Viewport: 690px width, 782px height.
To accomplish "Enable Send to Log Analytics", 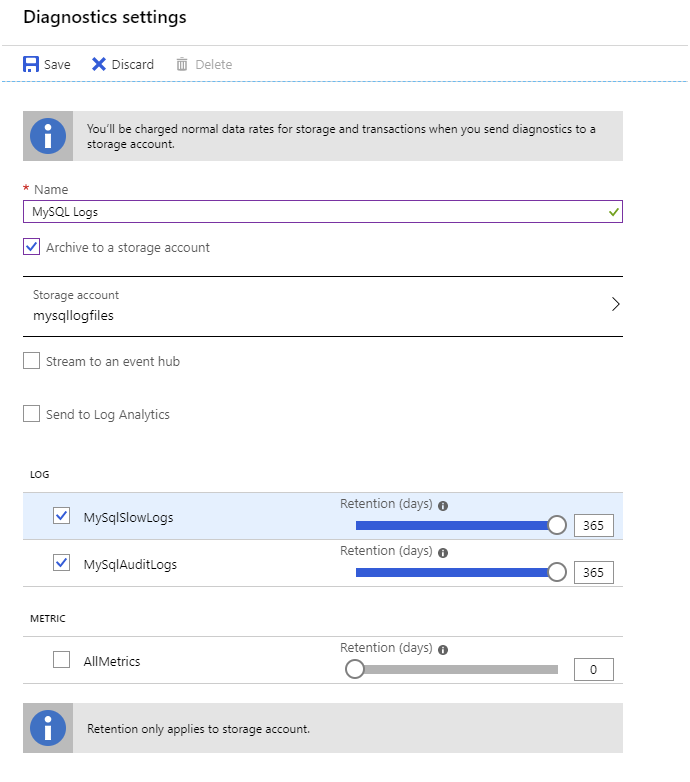I will 31,413.
